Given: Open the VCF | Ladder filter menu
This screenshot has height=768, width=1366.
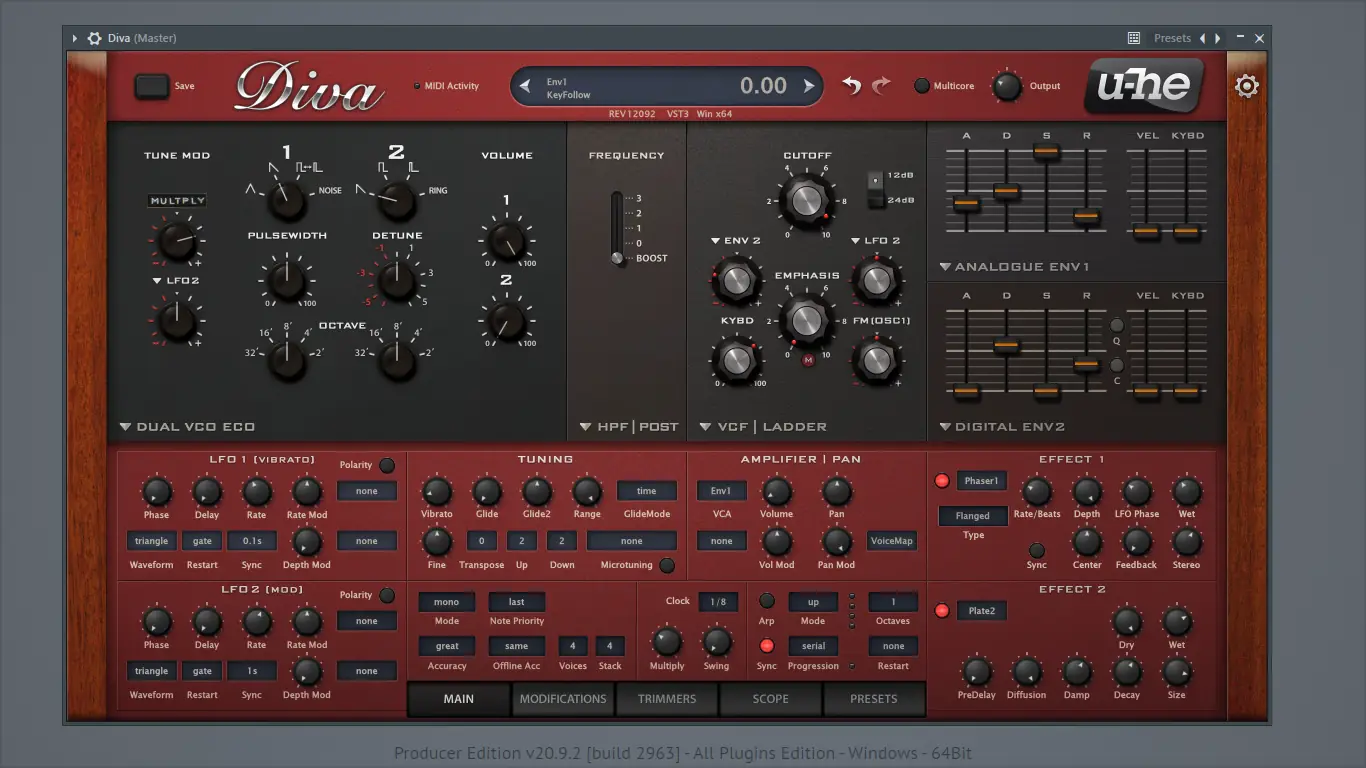Looking at the screenshot, I should click(x=763, y=427).
